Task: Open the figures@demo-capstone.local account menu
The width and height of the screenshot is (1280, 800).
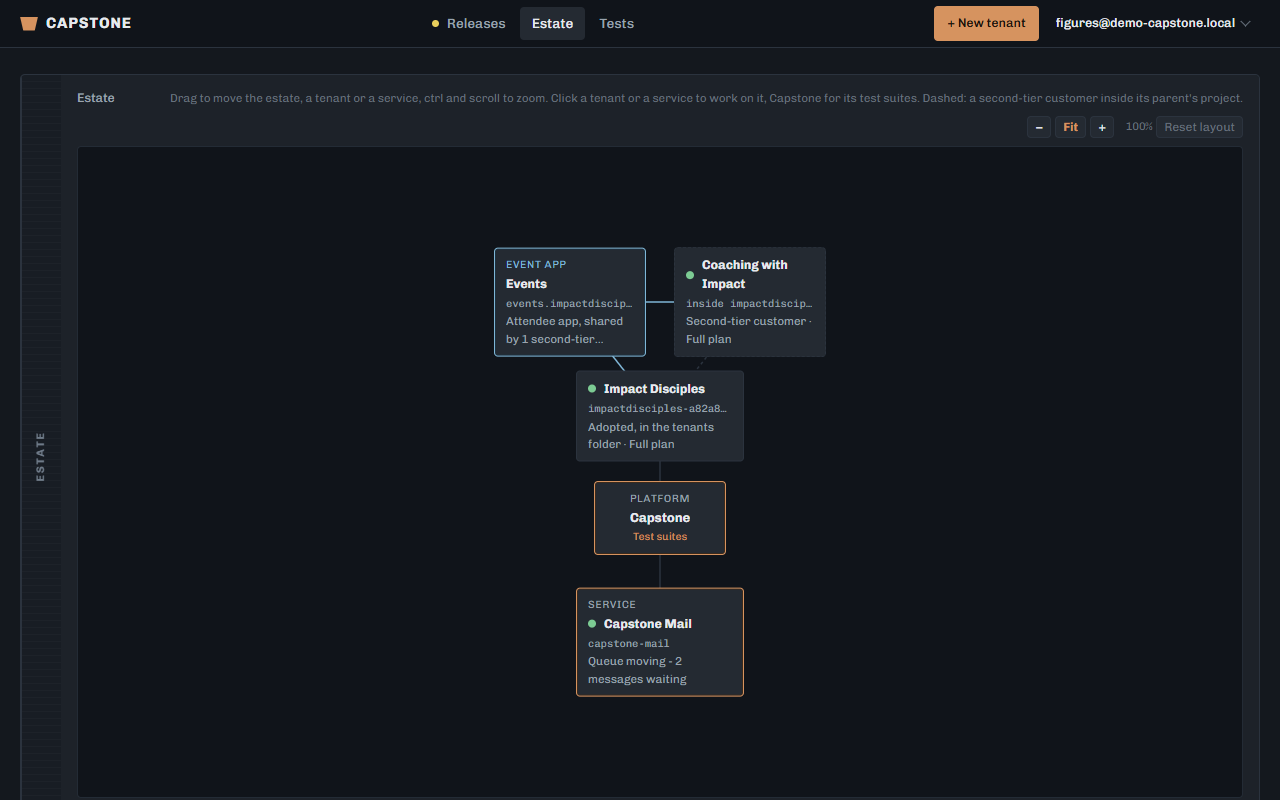Action: click(1153, 23)
